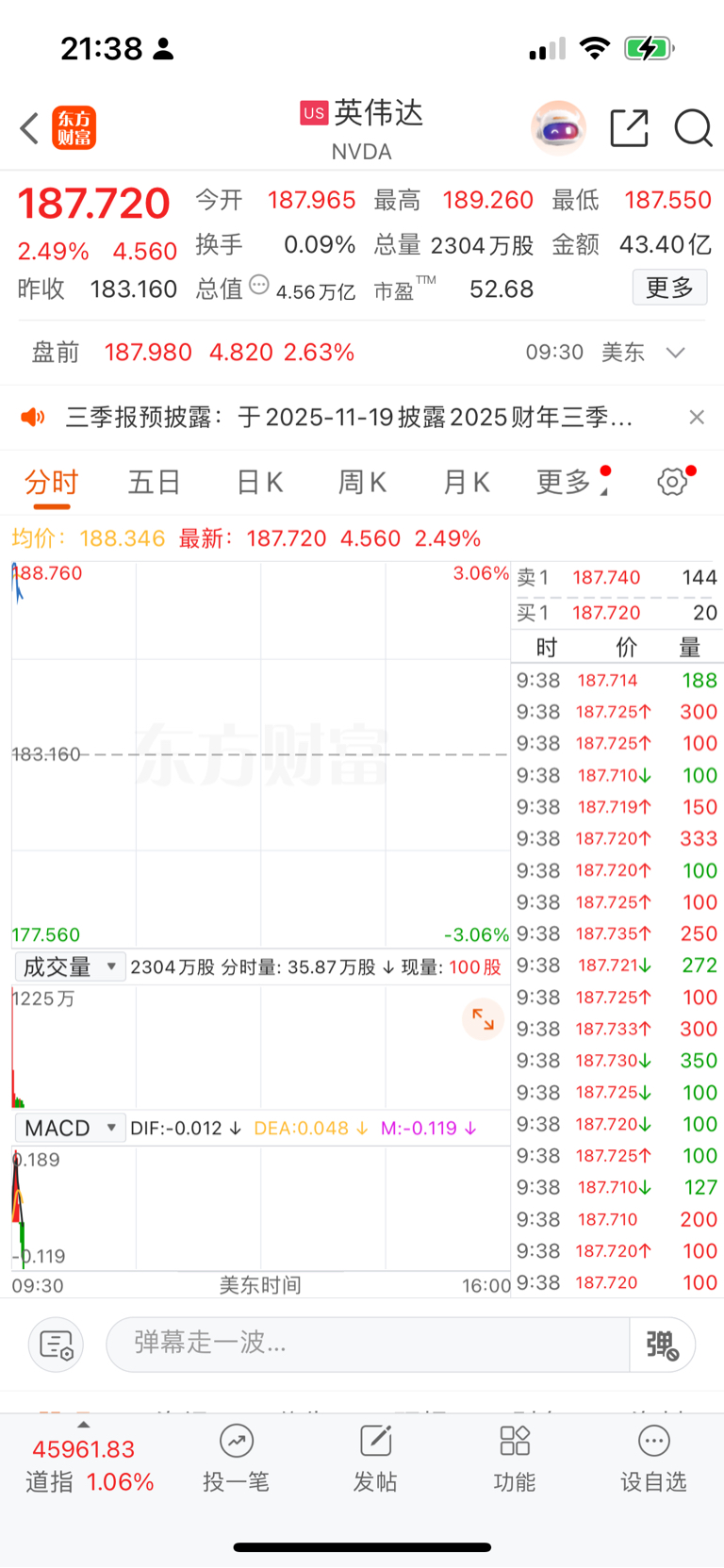Image resolution: width=724 pixels, height=1568 pixels.
Task: Tap the info bubble next to 总值
Action: (259, 285)
